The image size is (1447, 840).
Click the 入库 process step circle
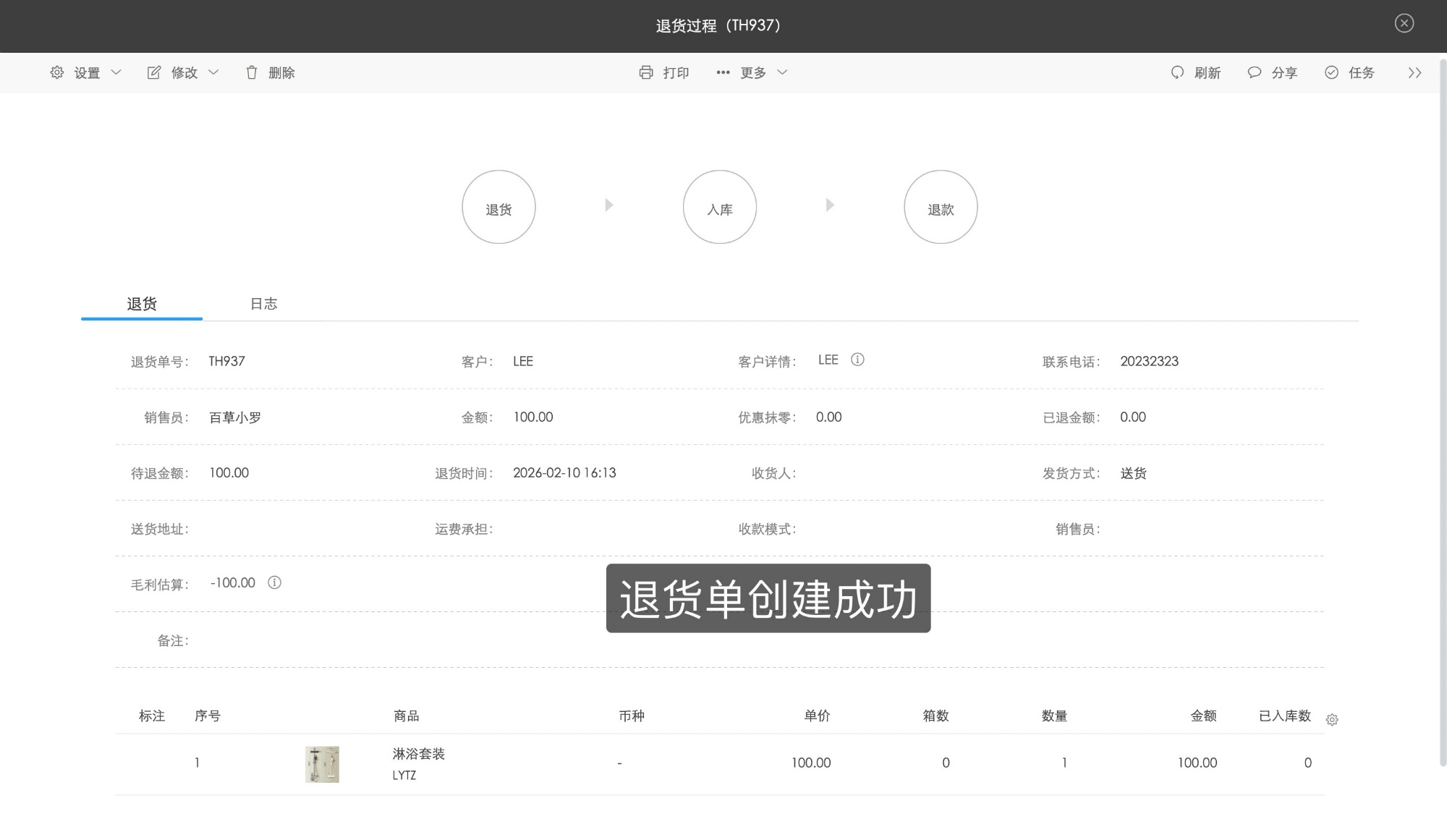(x=720, y=206)
